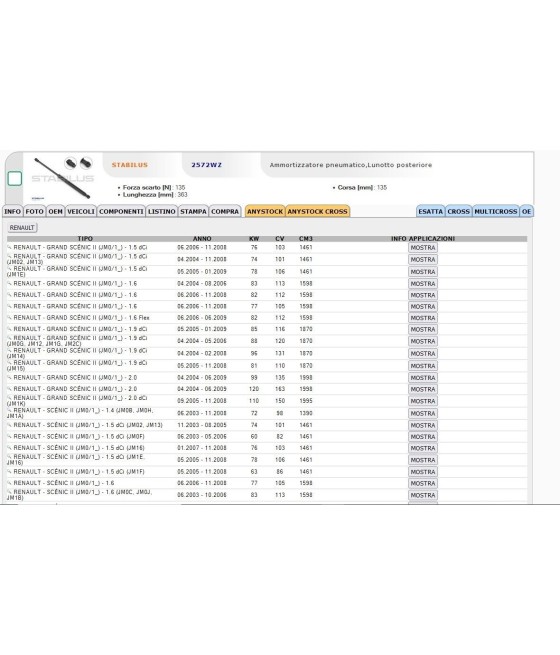
Task: Go to the LISTINO tab
Action: pyautogui.click(x=162, y=211)
